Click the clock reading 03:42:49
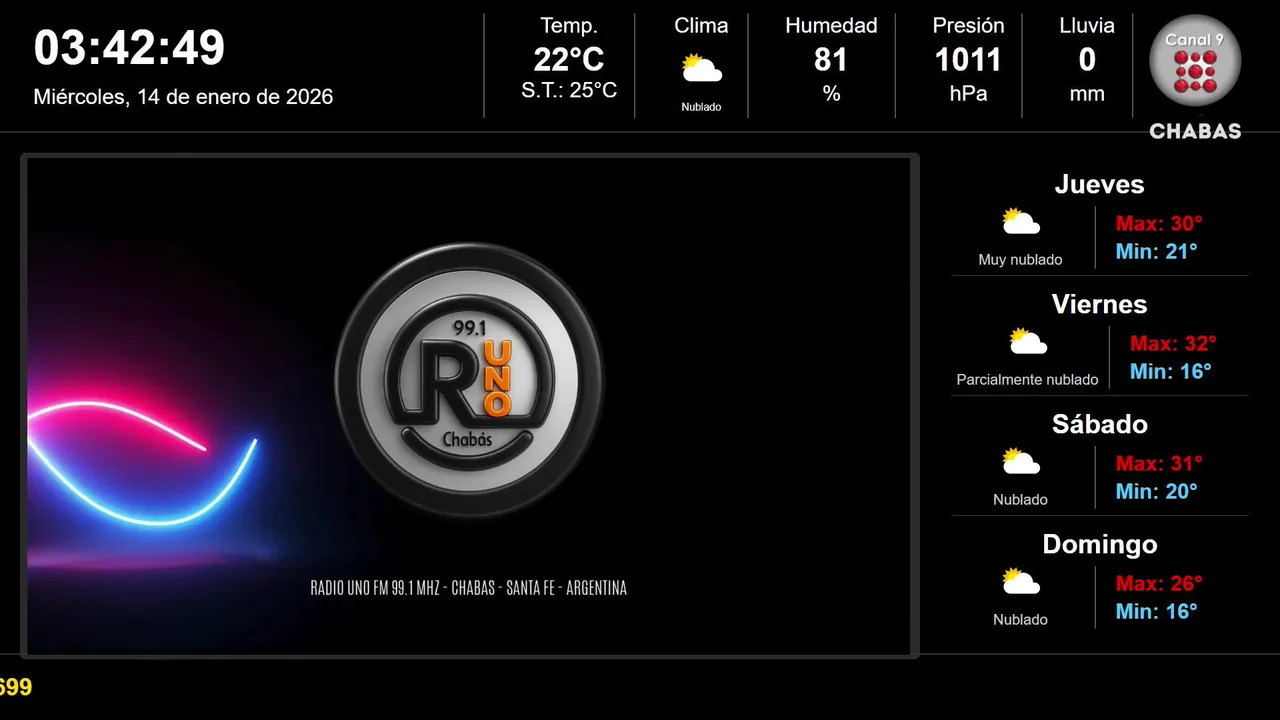The height and width of the screenshot is (720, 1280). (130, 48)
